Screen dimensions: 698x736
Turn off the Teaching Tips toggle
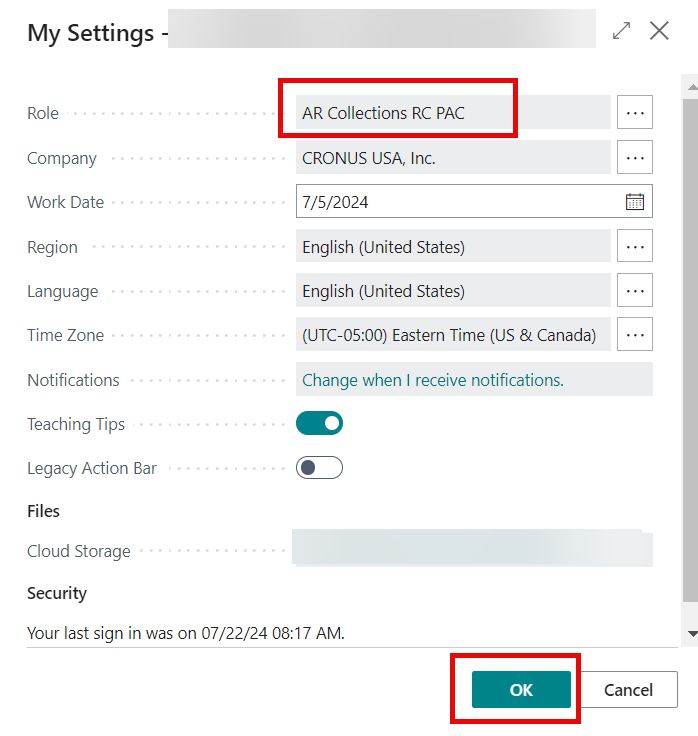(x=319, y=423)
